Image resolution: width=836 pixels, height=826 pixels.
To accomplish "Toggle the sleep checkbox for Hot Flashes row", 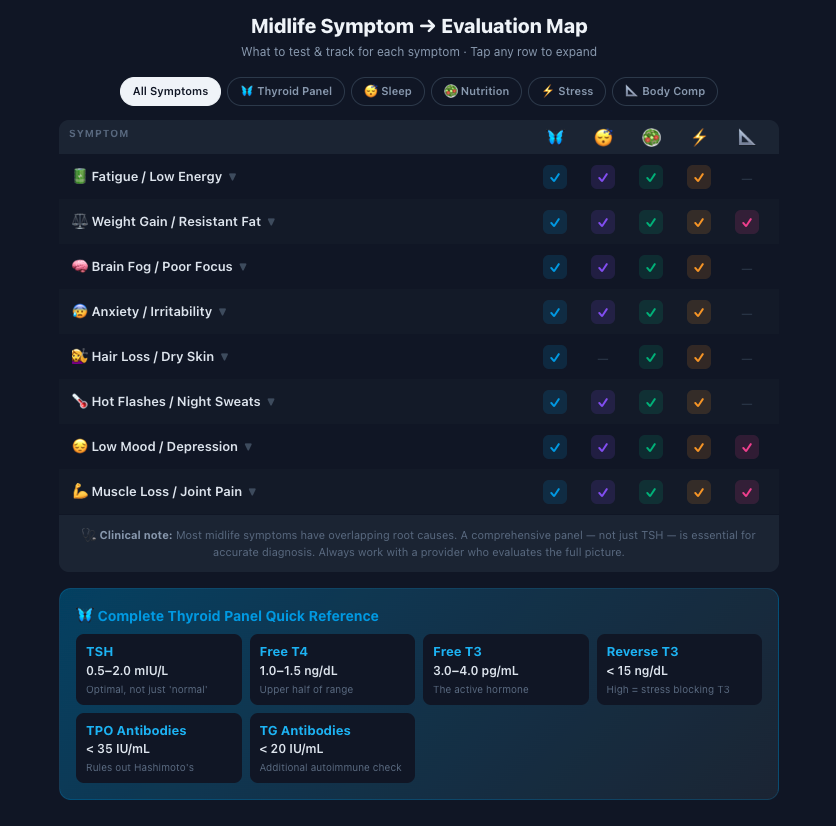I will point(603,402).
